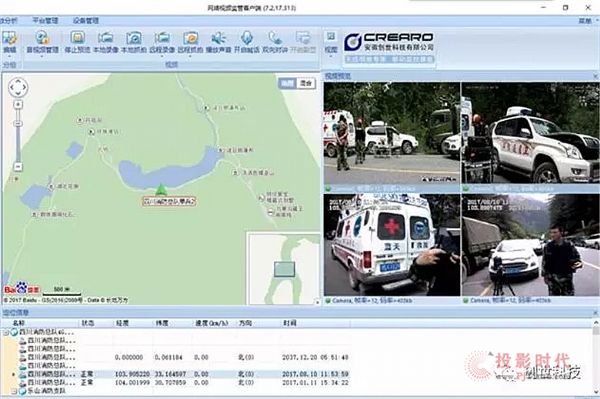Open the dropdown arrow under 音视频管理
600x399 pixels.
[42, 56]
